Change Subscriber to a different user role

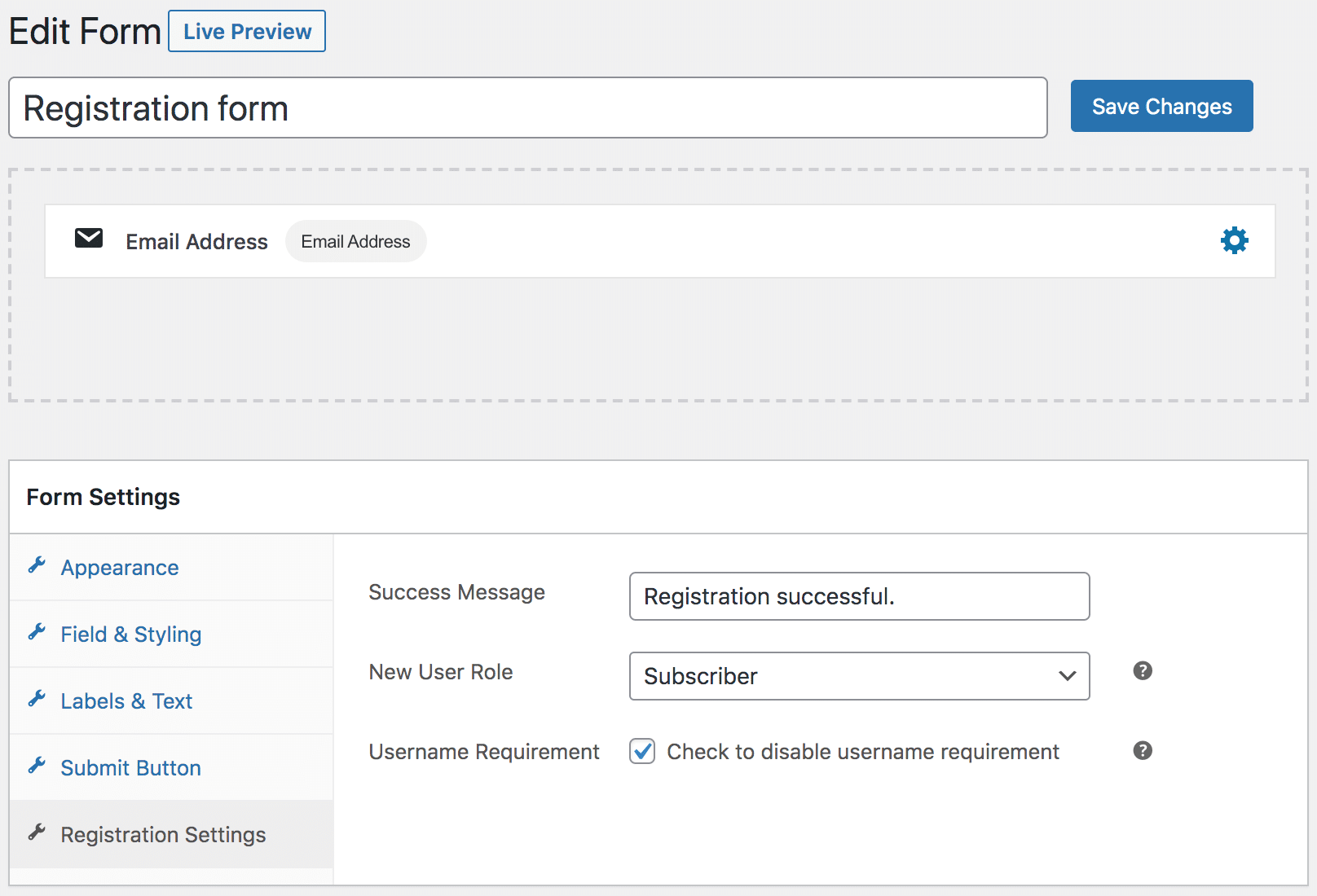pyautogui.click(x=858, y=676)
